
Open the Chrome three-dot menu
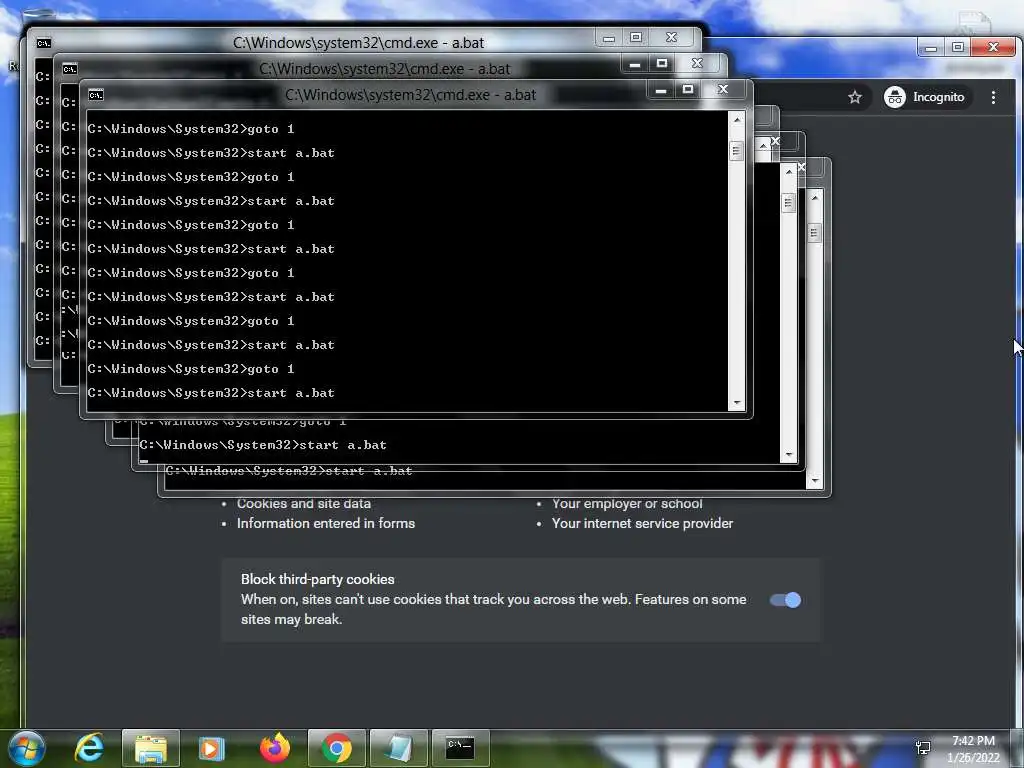point(993,97)
